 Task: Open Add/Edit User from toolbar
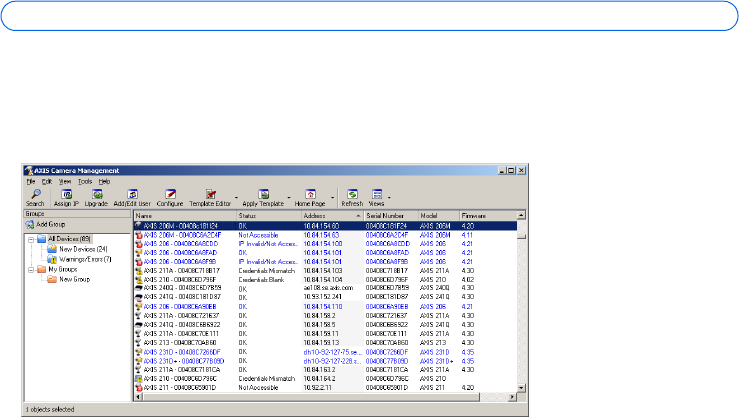click(133, 196)
